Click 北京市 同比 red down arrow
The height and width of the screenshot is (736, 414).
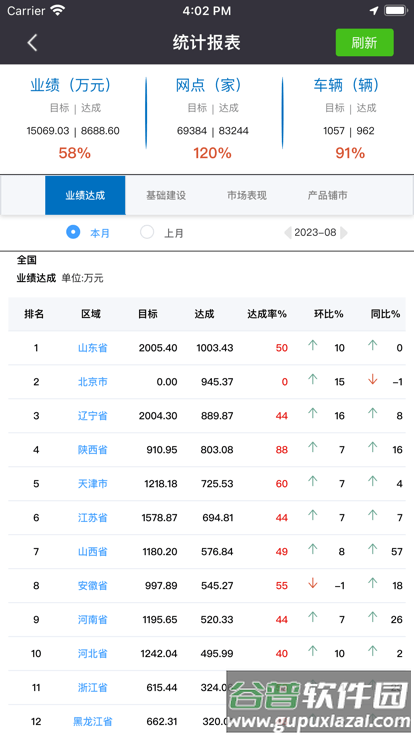pyautogui.click(x=373, y=379)
